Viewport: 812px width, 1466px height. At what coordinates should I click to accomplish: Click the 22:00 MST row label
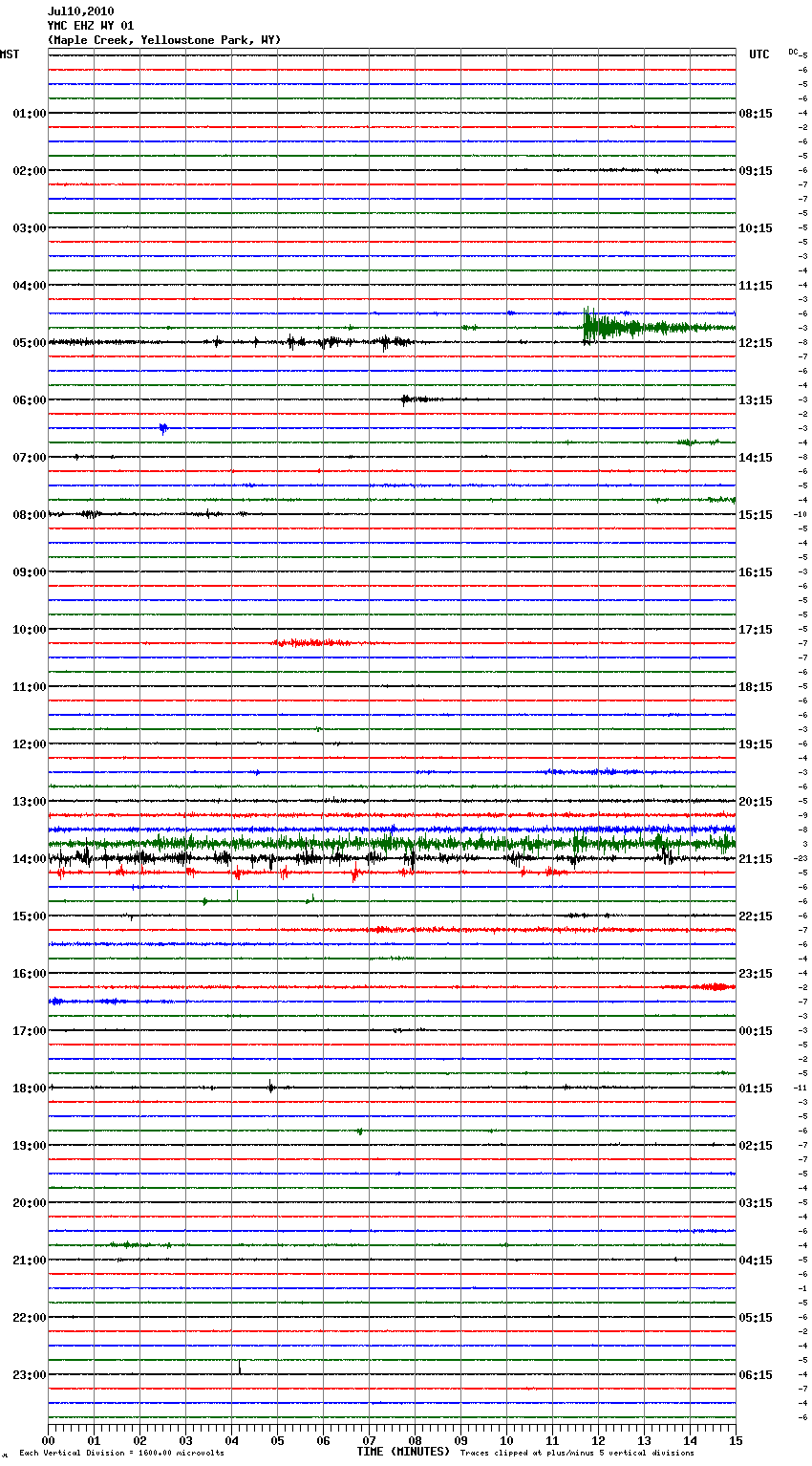[30, 1318]
